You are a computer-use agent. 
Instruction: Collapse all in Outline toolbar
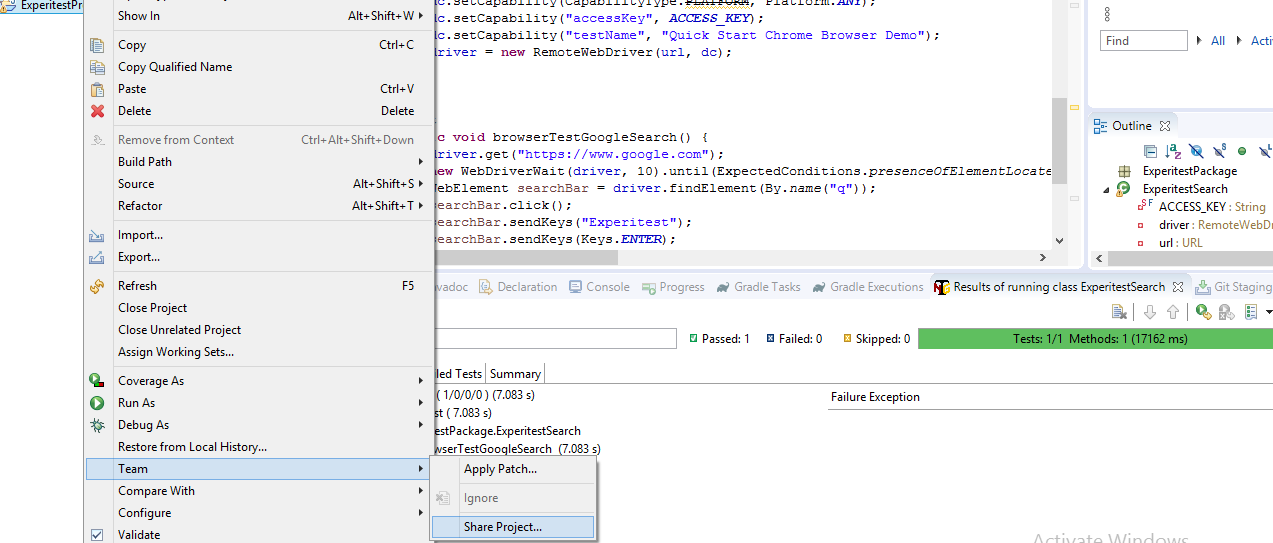[x=1150, y=151]
